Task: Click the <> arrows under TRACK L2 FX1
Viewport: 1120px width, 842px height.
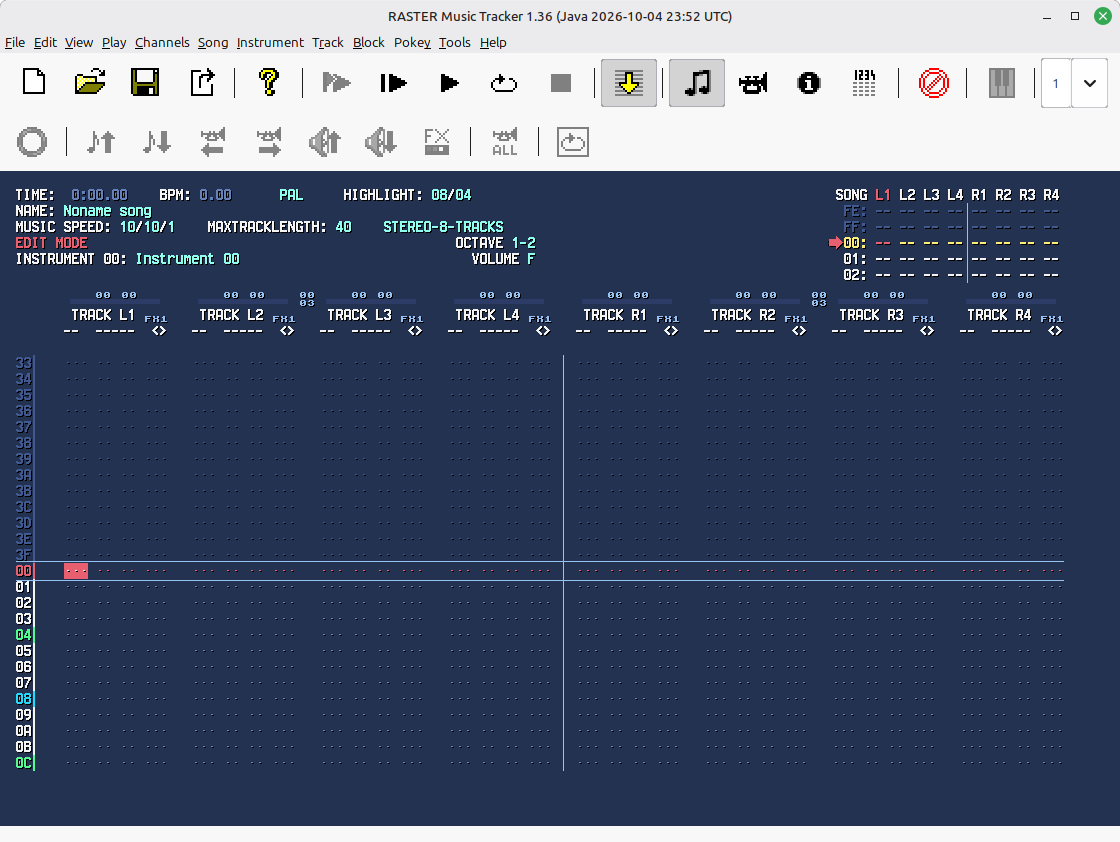Action: tap(286, 331)
